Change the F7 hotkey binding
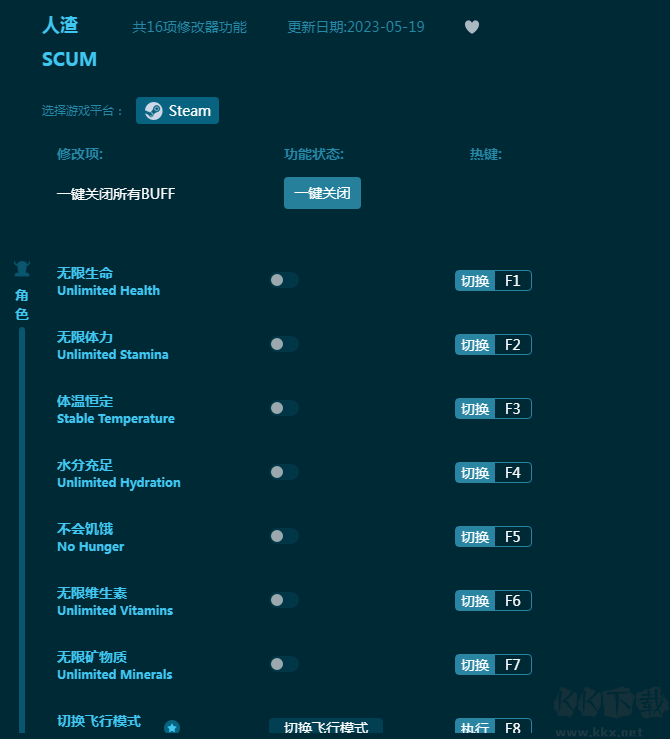Screen dimensions: 670x739 click(493, 665)
